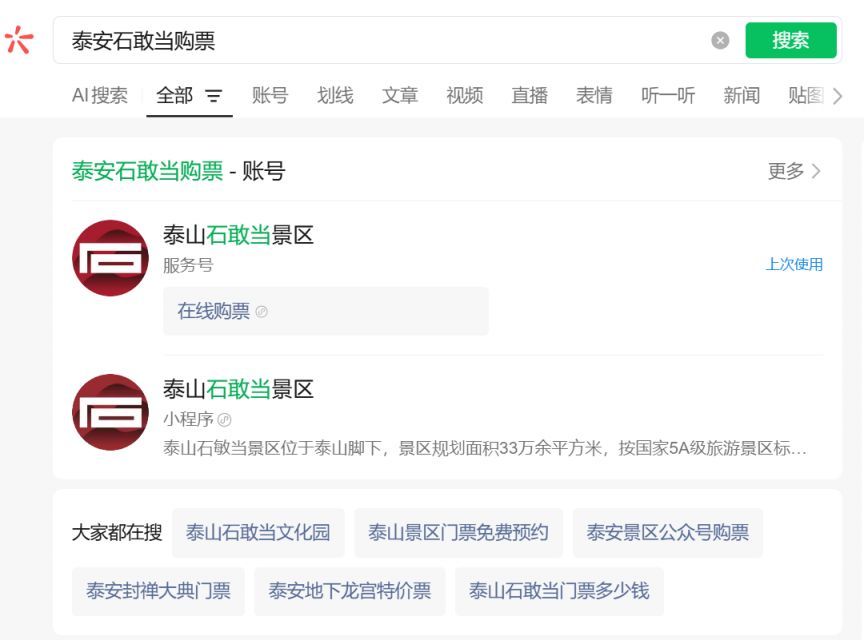Switch to the 账号 tab
Image resolution: width=864 pixels, height=640 pixels.
pos(270,95)
